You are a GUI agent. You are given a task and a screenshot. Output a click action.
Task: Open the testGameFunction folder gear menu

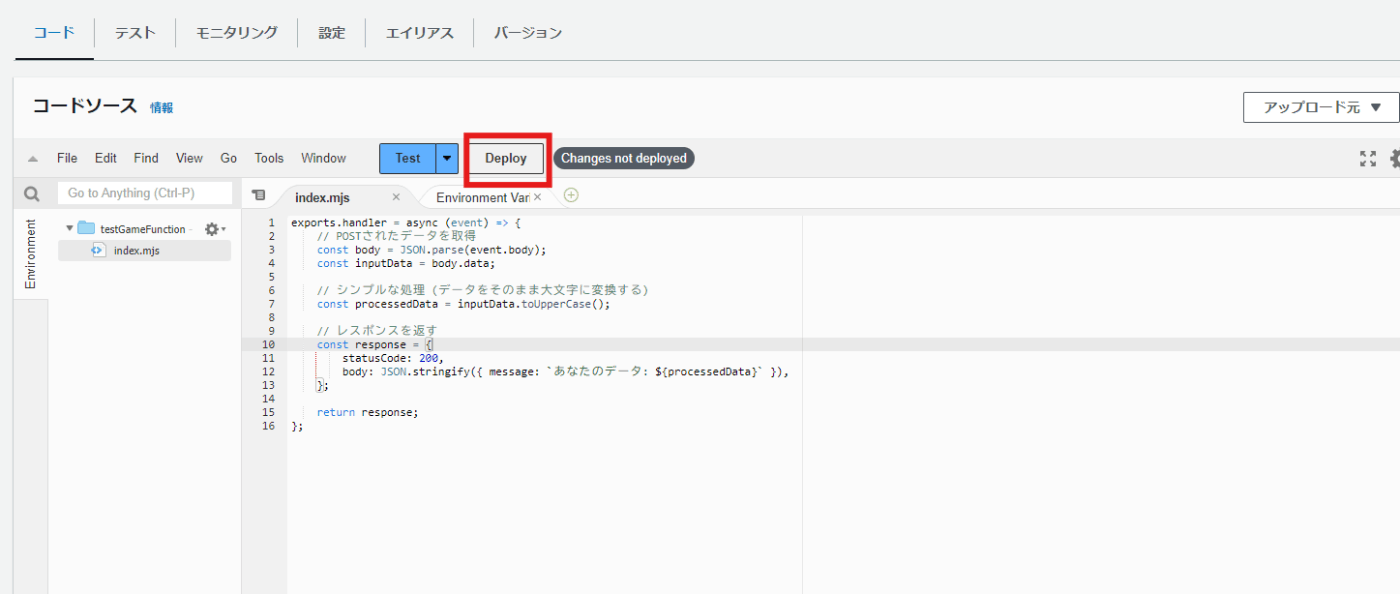click(215, 229)
